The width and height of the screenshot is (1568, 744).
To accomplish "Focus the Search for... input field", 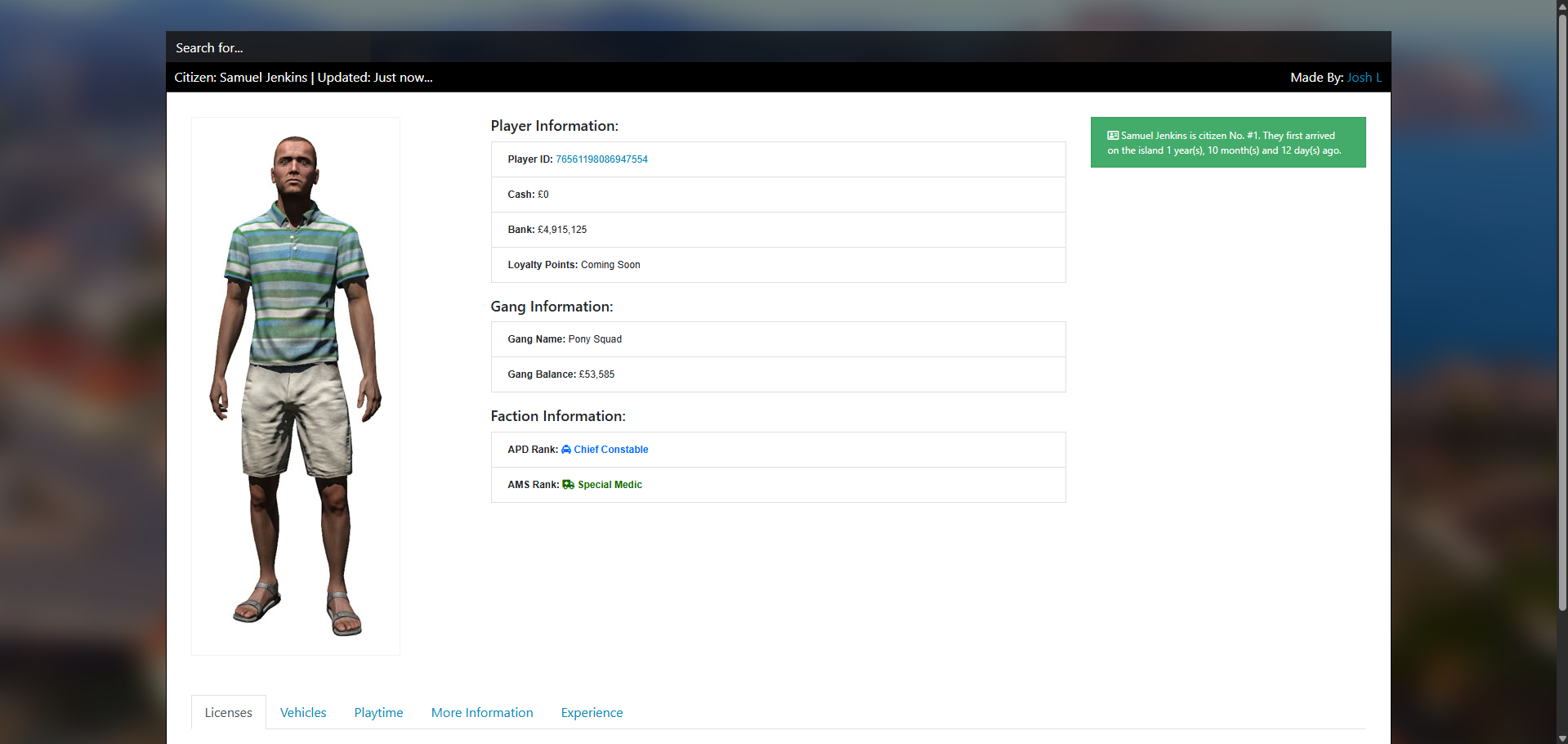I will tap(268, 47).
